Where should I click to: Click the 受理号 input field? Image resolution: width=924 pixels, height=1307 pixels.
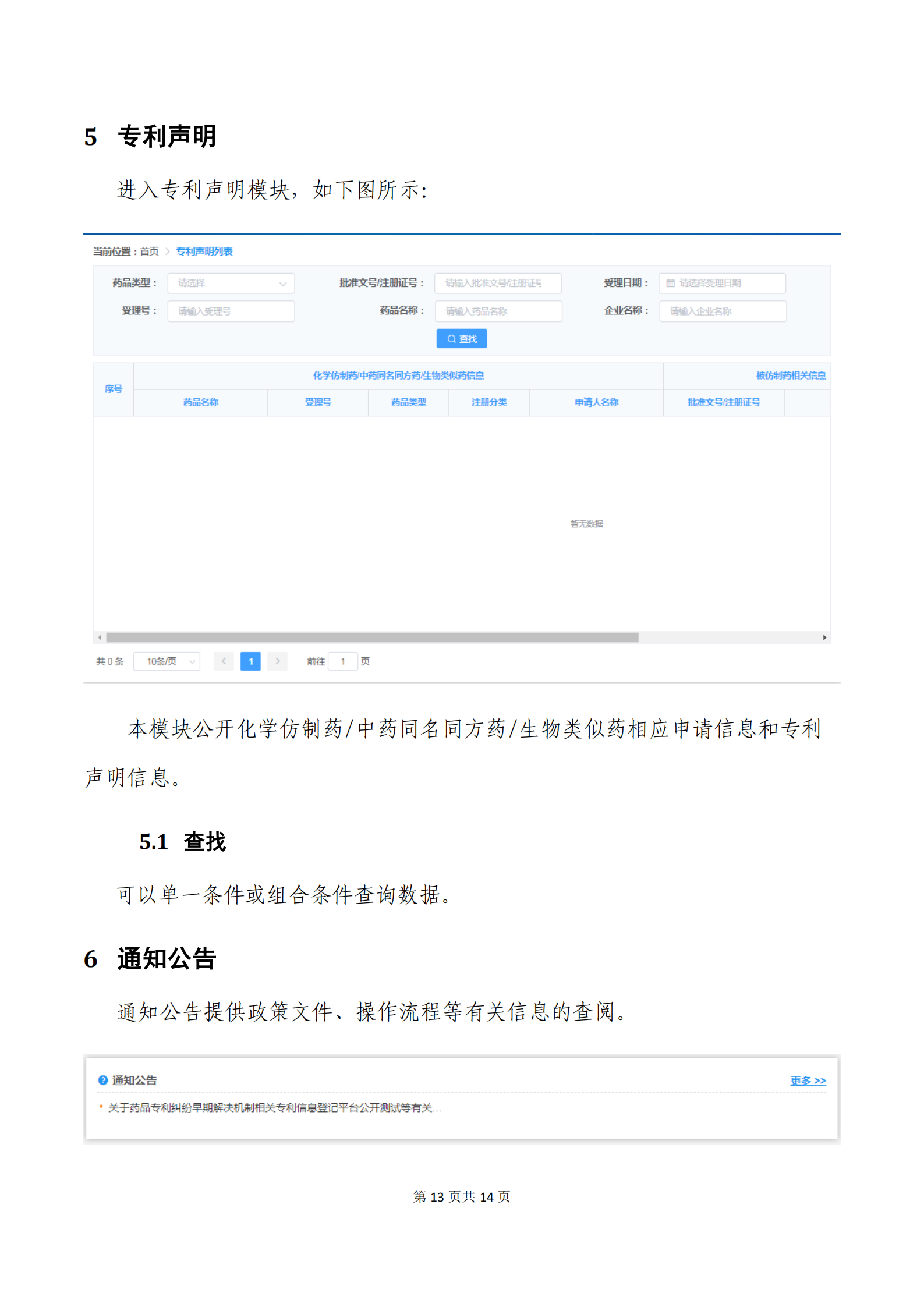[231, 311]
